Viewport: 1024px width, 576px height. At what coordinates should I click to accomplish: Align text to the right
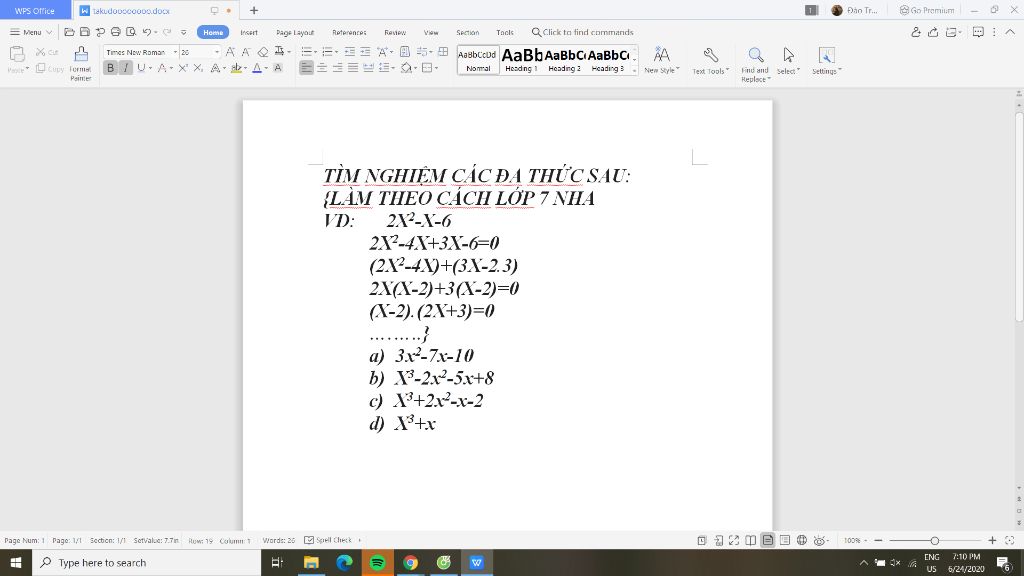click(337, 68)
